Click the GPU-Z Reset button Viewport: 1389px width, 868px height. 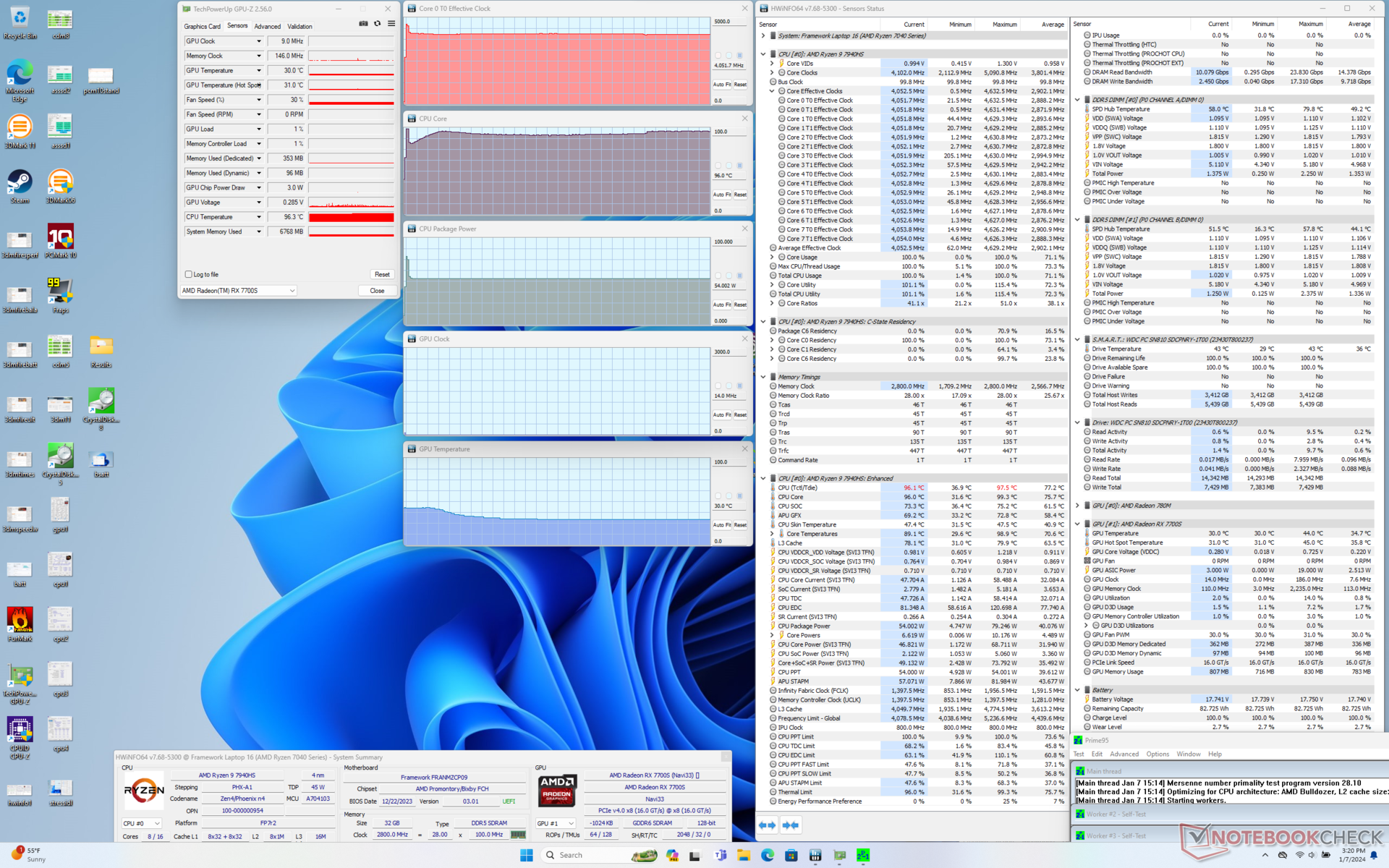pos(382,274)
